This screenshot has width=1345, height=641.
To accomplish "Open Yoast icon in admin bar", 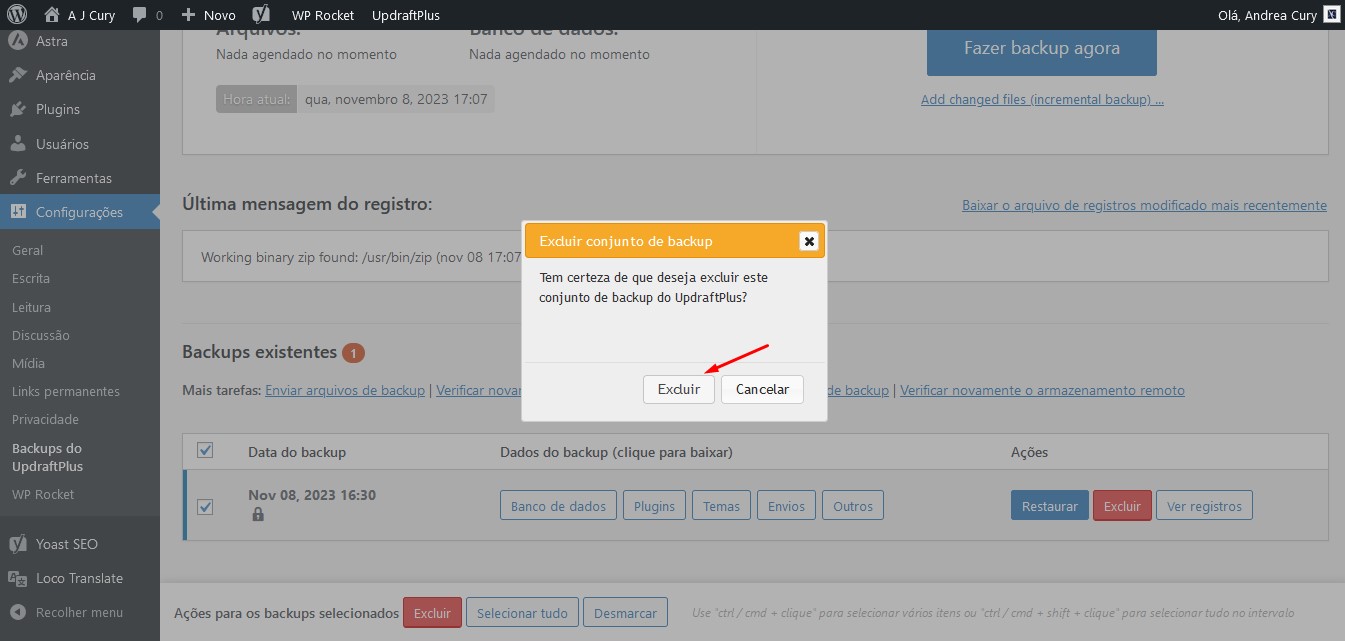I will coord(261,15).
